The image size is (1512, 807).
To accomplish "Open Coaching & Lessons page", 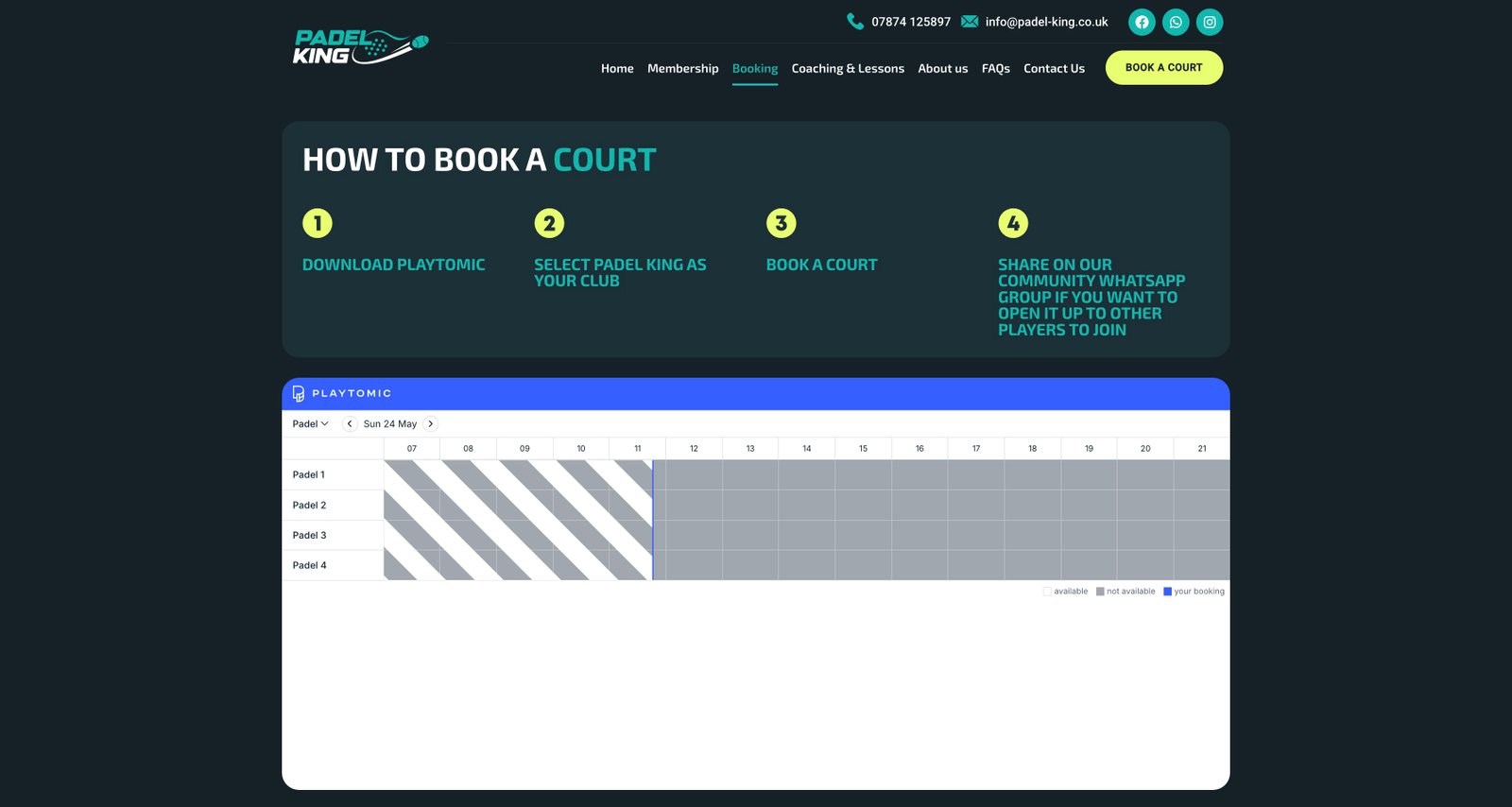I will click(x=848, y=68).
